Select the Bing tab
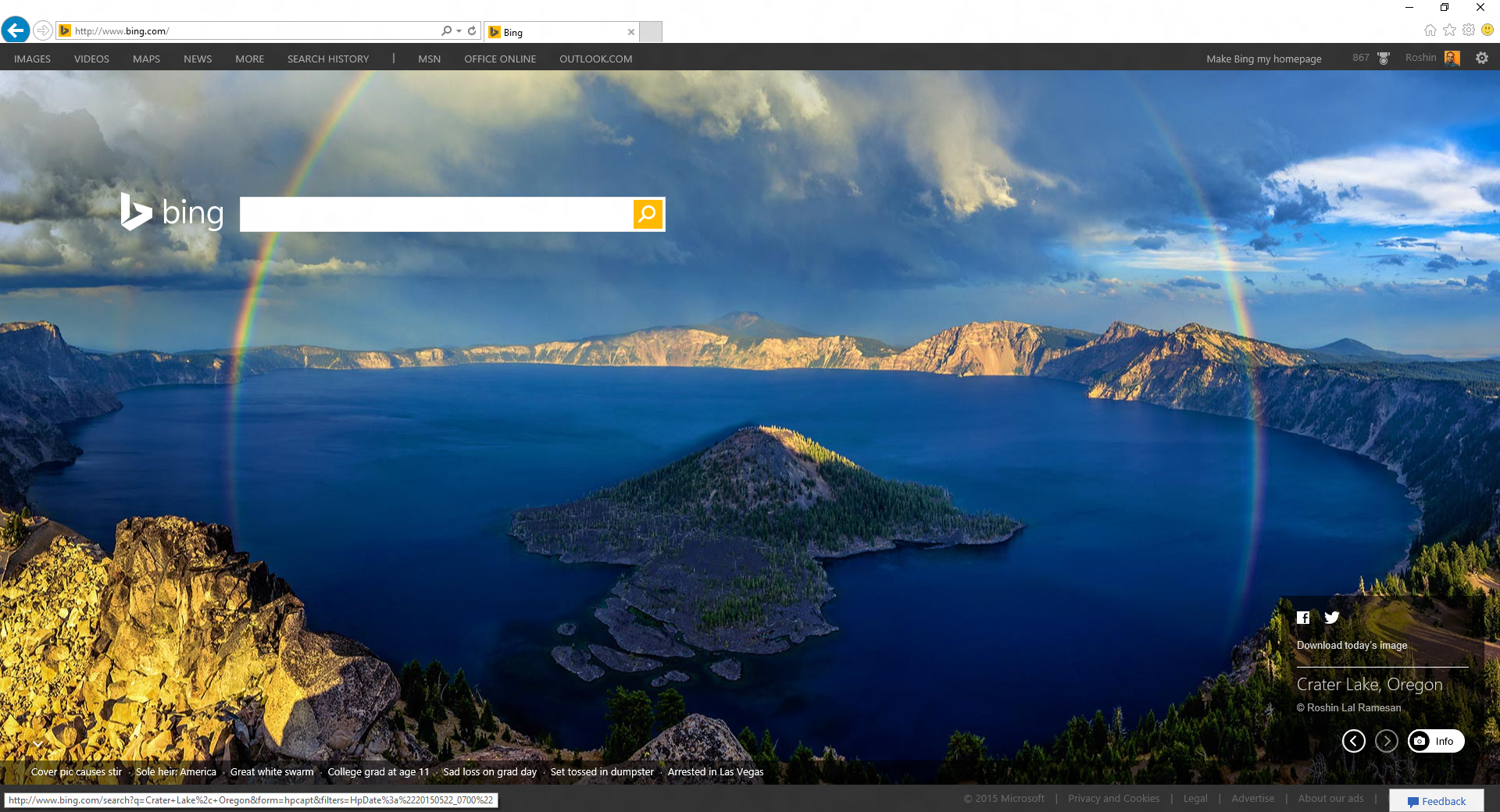Screen dimensions: 1500x812 click(561, 32)
